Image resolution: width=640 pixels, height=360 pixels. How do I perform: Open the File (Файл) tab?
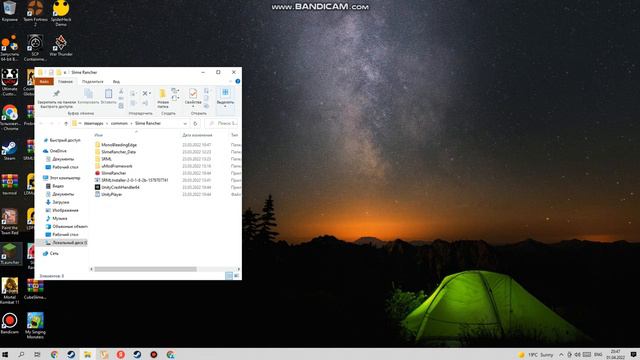(x=44, y=82)
